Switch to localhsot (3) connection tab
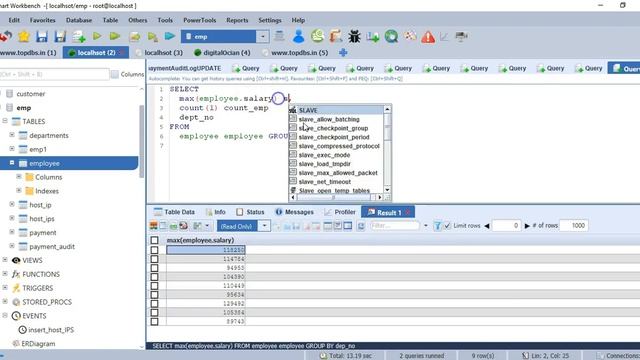This screenshot has width=640, height=360. click(x=159, y=53)
